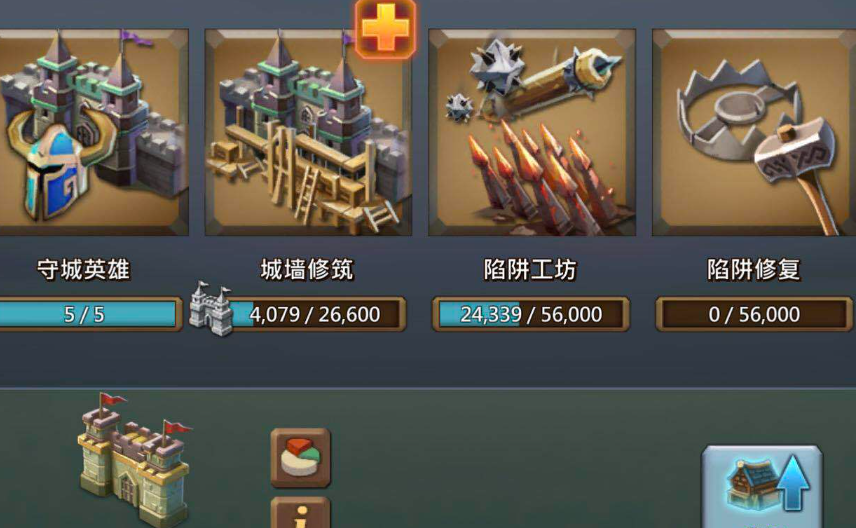Open the 守城英雄 castle helmet tile
The width and height of the screenshot is (856, 528).
pyautogui.click(x=94, y=132)
